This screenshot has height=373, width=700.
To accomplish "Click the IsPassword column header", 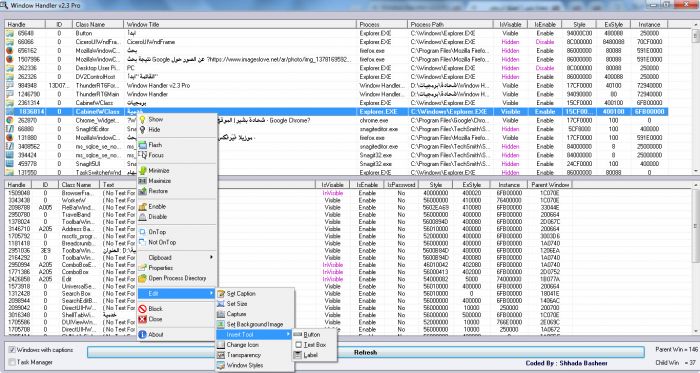I will pos(401,185).
